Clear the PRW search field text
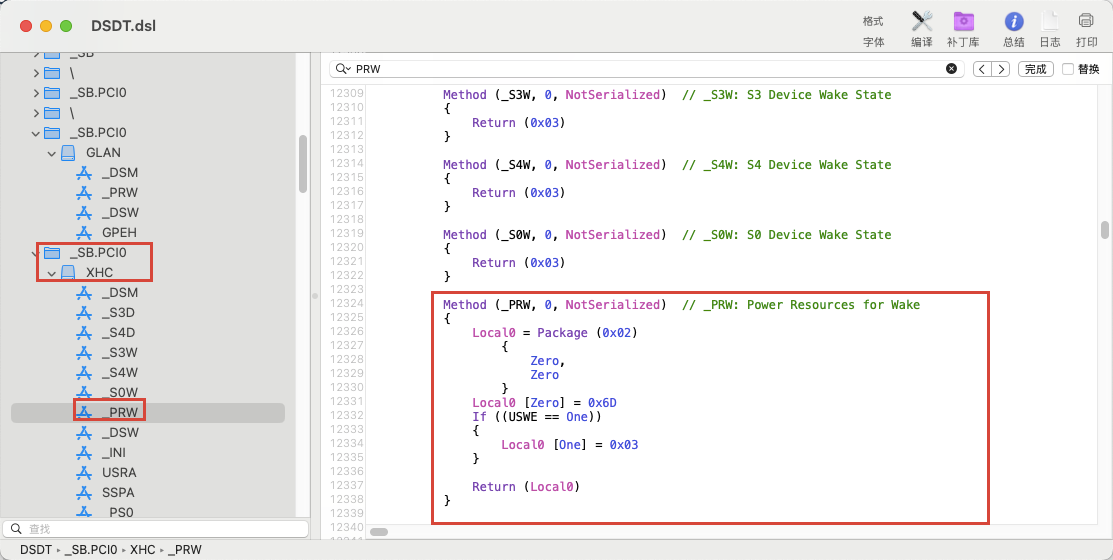 tap(951, 69)
